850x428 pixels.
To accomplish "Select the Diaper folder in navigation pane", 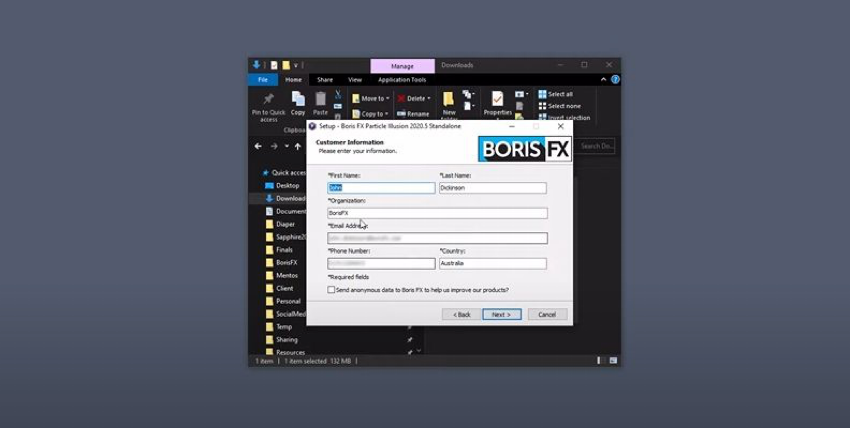I will point(280,224).
